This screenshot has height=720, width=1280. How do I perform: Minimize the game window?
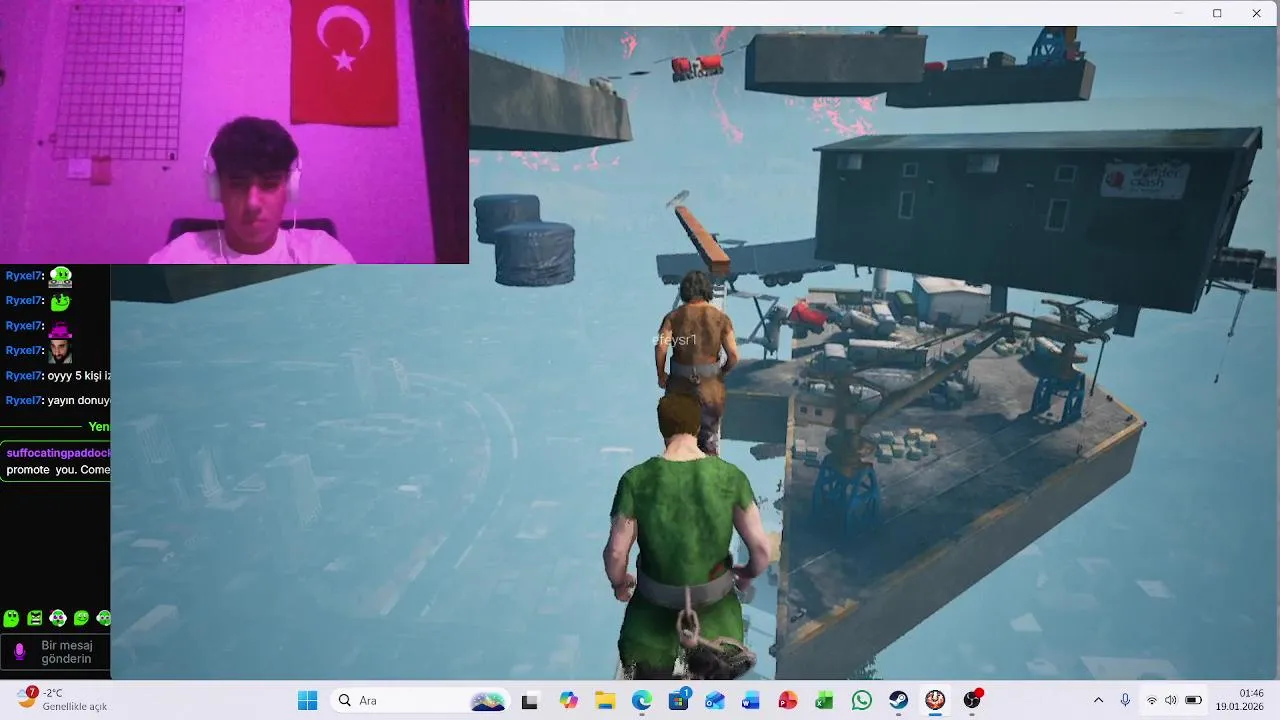pos(1178,13)
